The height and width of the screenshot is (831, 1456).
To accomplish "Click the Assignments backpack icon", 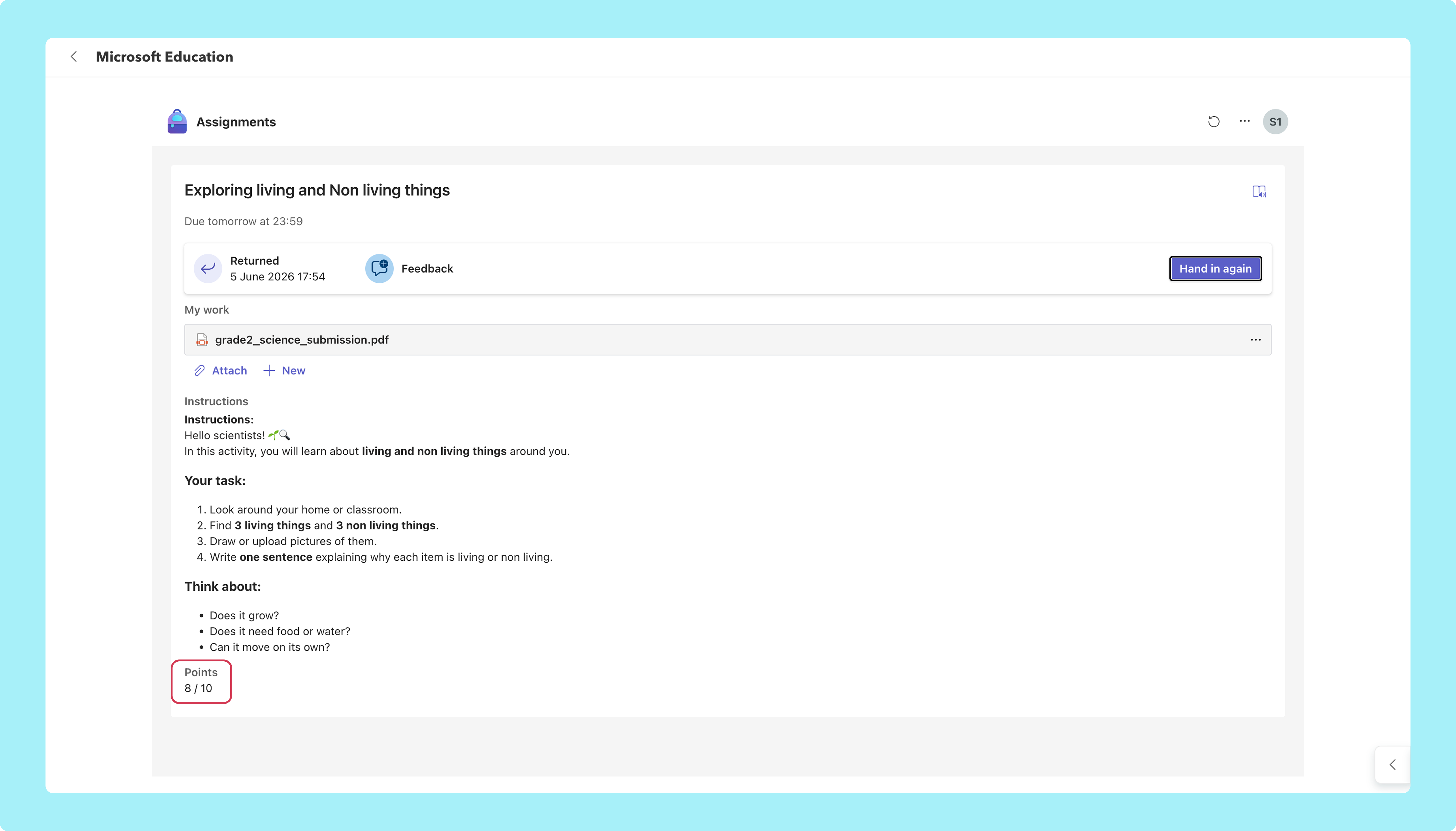I will coord(177,122).
